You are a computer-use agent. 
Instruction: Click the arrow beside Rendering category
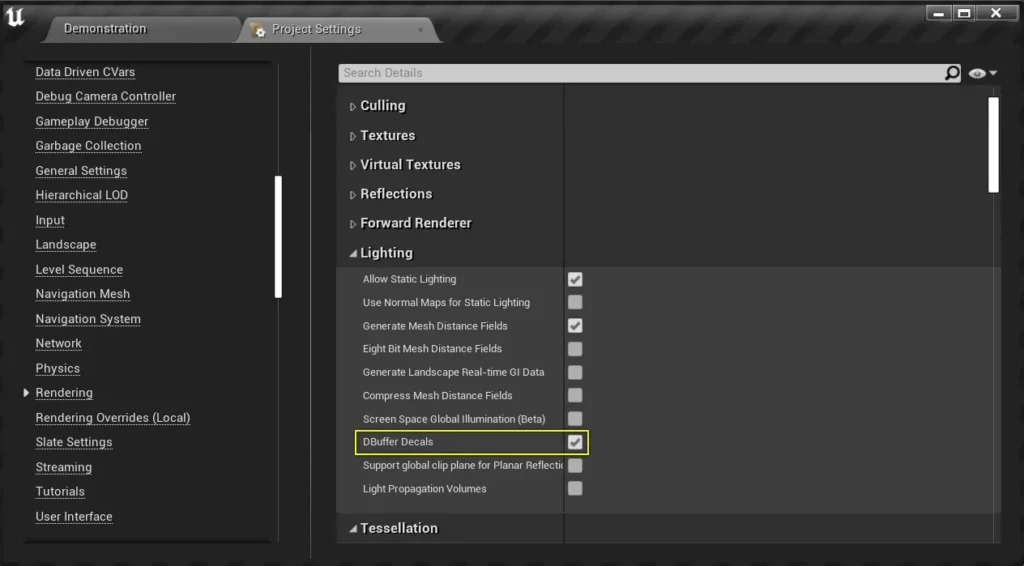pyautogui.click(x=26, y=393)
